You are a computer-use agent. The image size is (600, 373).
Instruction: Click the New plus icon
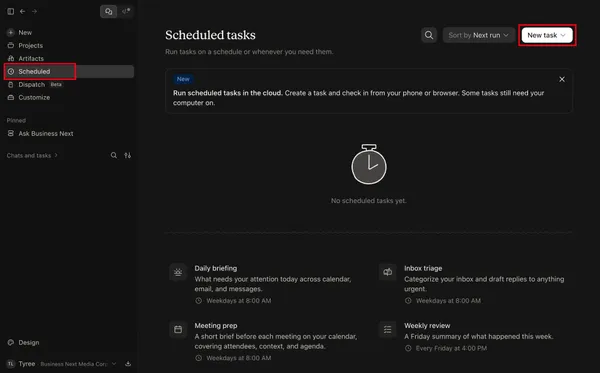click(x=11, y=33)
